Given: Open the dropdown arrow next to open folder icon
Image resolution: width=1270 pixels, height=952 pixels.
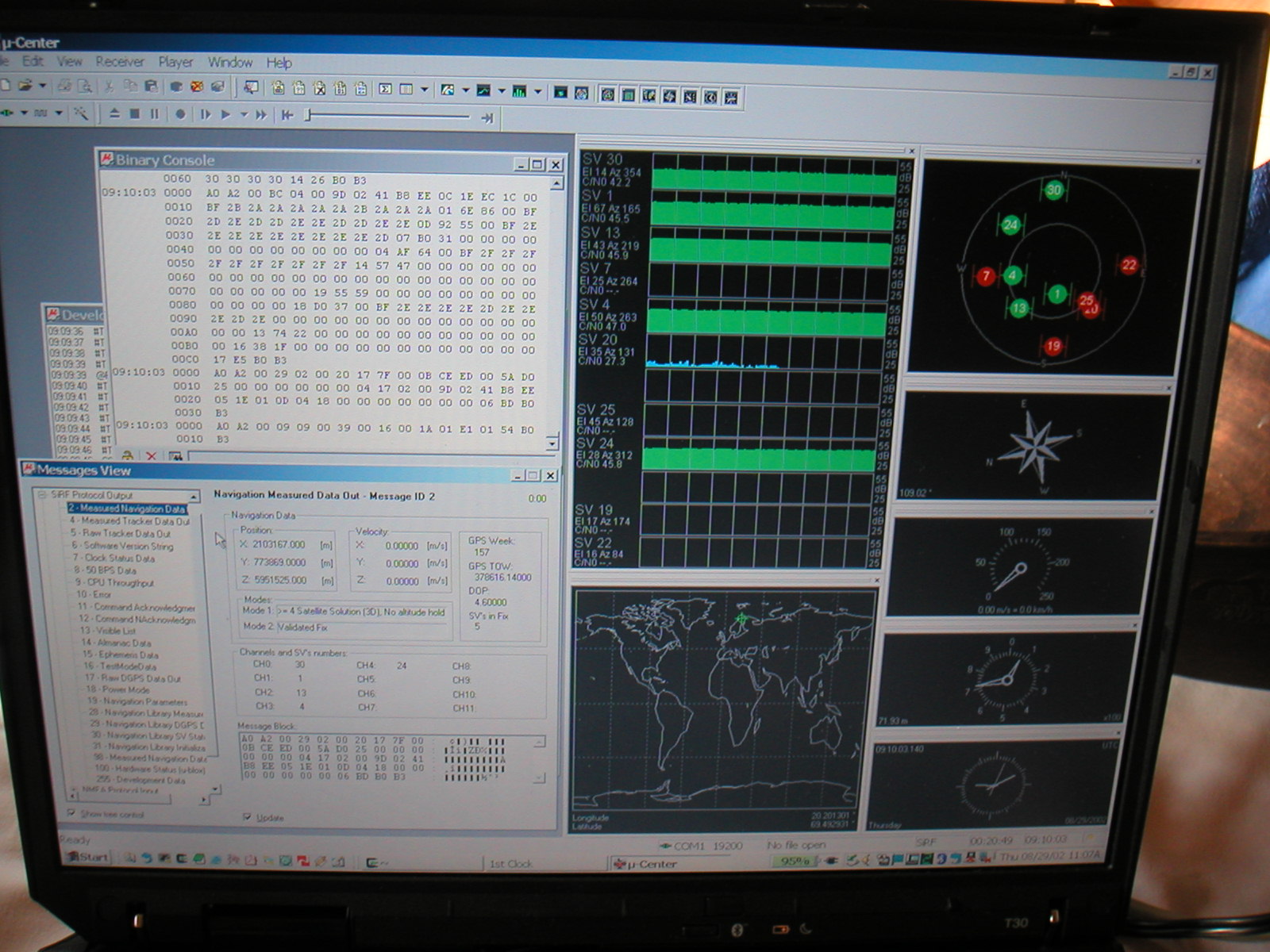Looking at the screenshot, I should [x=42, y=86].
